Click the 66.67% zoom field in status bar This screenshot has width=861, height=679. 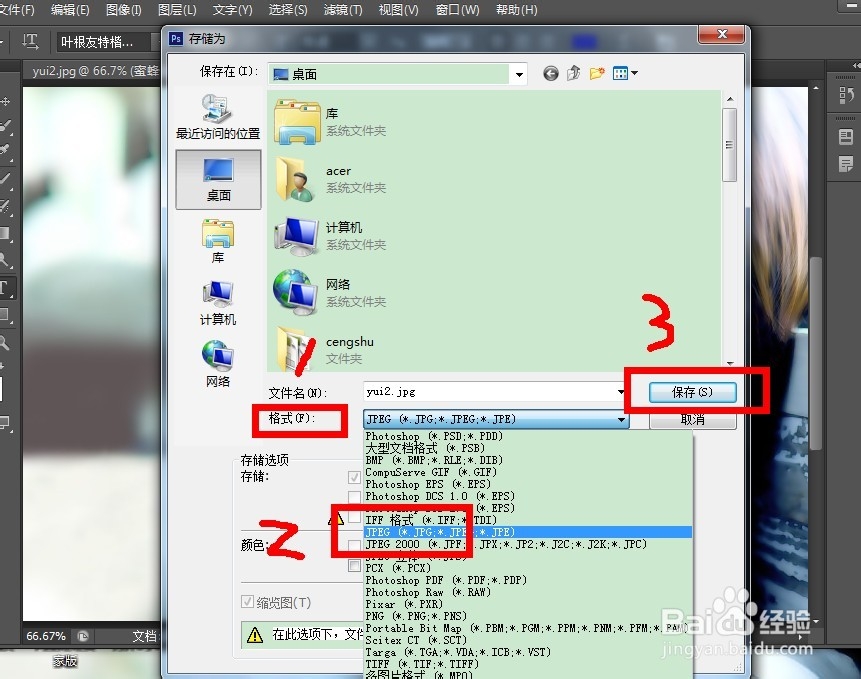tap(46, 636)
